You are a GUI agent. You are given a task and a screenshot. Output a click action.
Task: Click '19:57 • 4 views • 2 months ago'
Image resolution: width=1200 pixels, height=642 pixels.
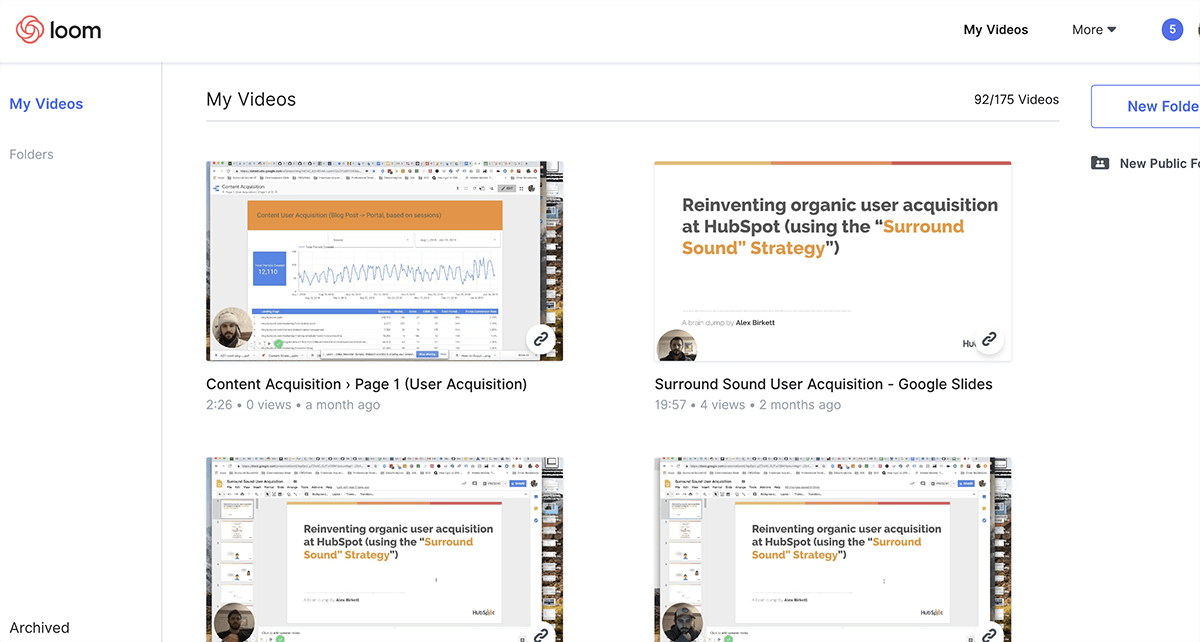(747, 405)
